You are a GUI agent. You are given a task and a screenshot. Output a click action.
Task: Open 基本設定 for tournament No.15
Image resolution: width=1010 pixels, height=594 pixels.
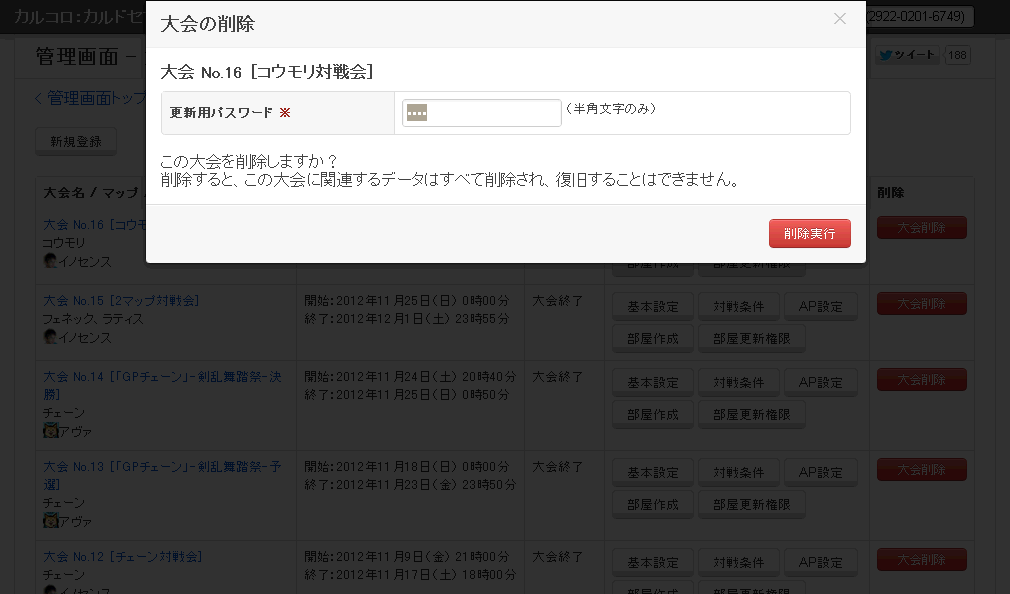pos(652,307)
